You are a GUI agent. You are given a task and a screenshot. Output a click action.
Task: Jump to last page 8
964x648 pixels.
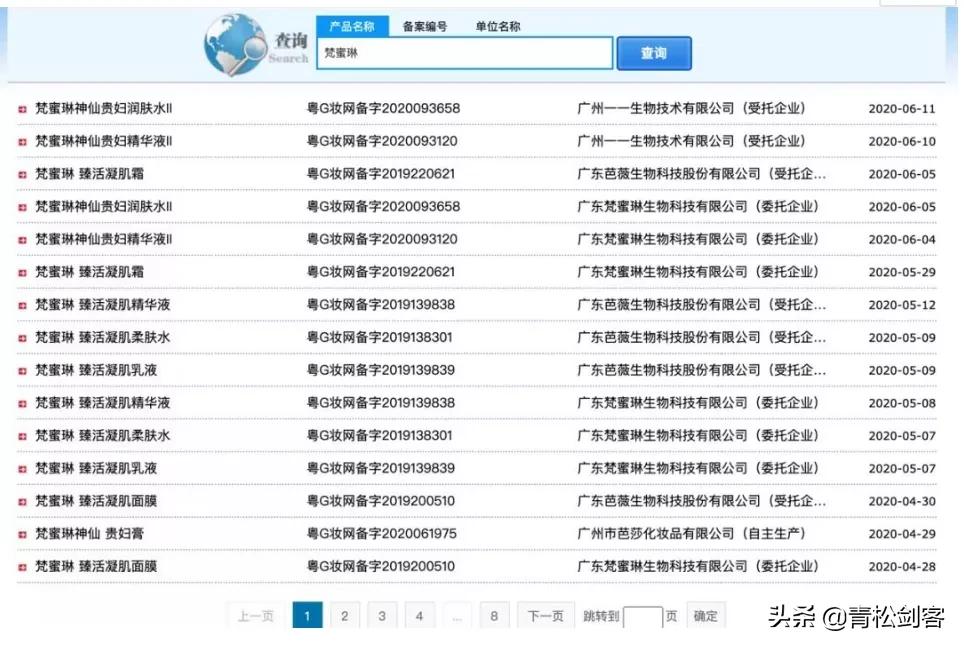click(x=494, y=615)
